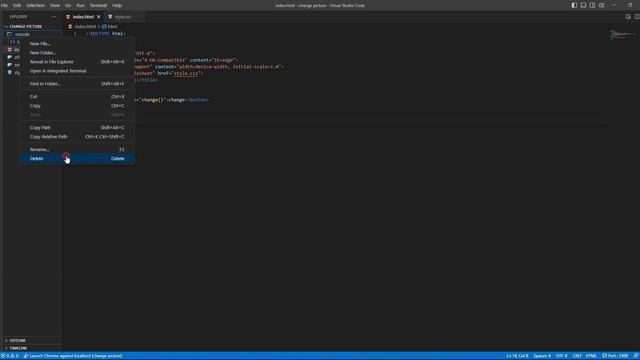Screen dimensions: 640x360
Task: Close the index.html tab
Action: [x=98, y=17]
